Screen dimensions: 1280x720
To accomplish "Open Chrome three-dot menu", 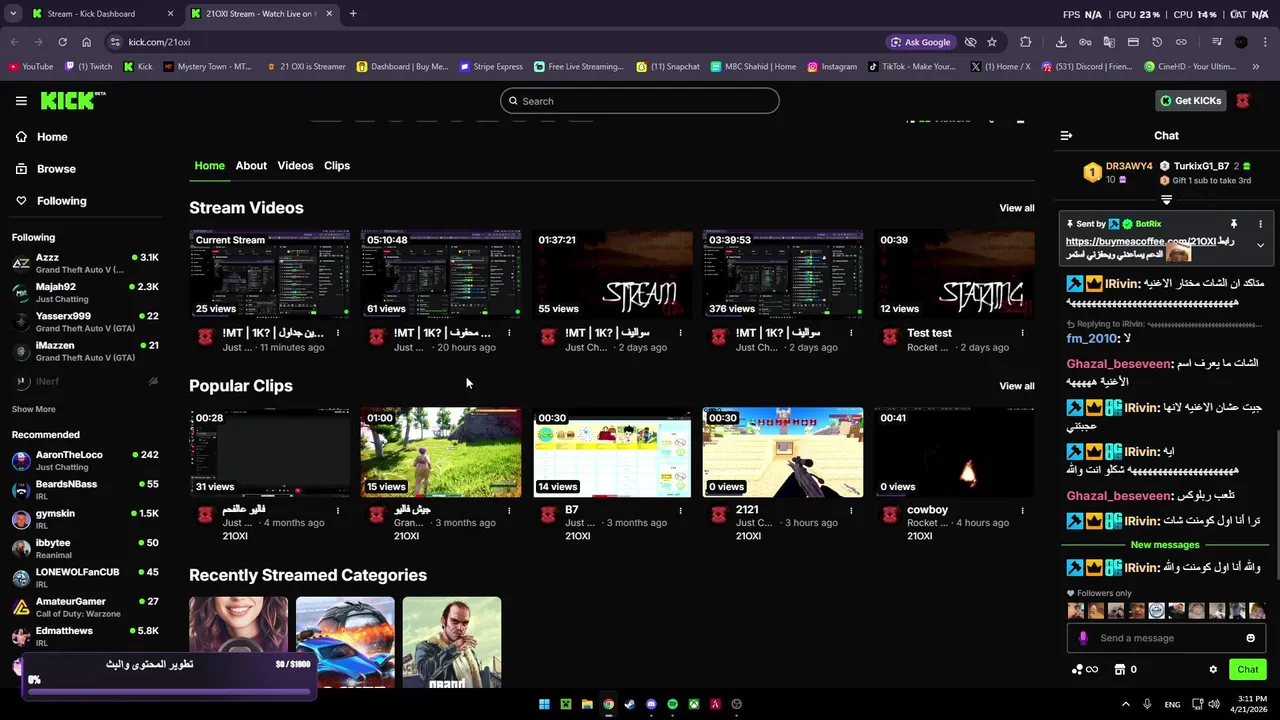I will tap(1265, 42).
